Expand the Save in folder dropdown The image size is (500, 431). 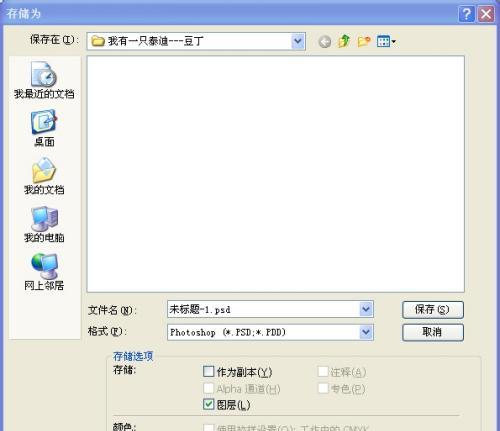pyautogui.click(x=298, y=41)
